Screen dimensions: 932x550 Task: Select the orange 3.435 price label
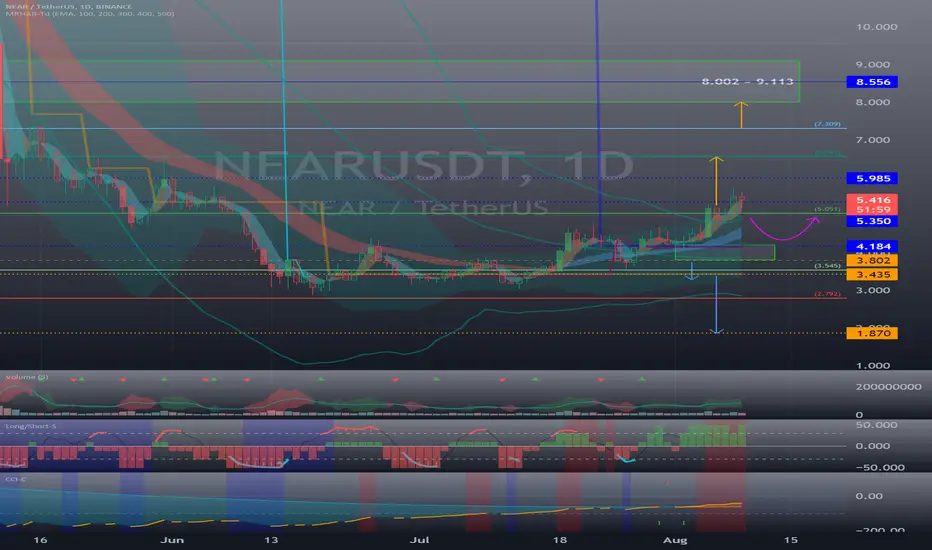(872, 275)
